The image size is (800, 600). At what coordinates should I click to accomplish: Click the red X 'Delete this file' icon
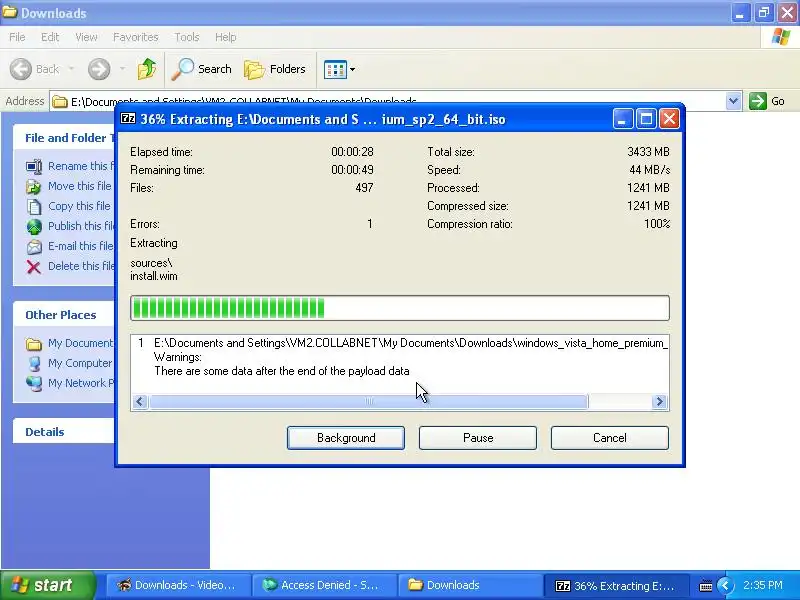point(34,266)
